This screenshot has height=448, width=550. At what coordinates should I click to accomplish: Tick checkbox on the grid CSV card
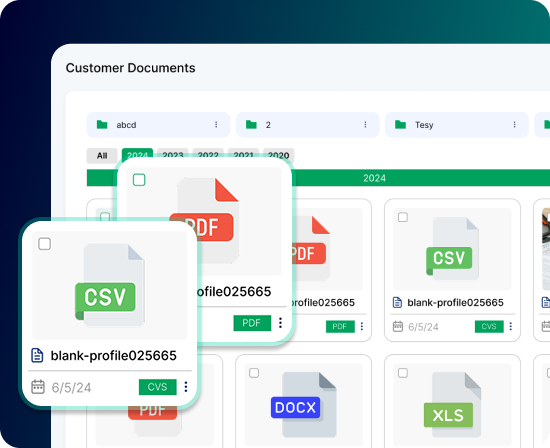403,217
